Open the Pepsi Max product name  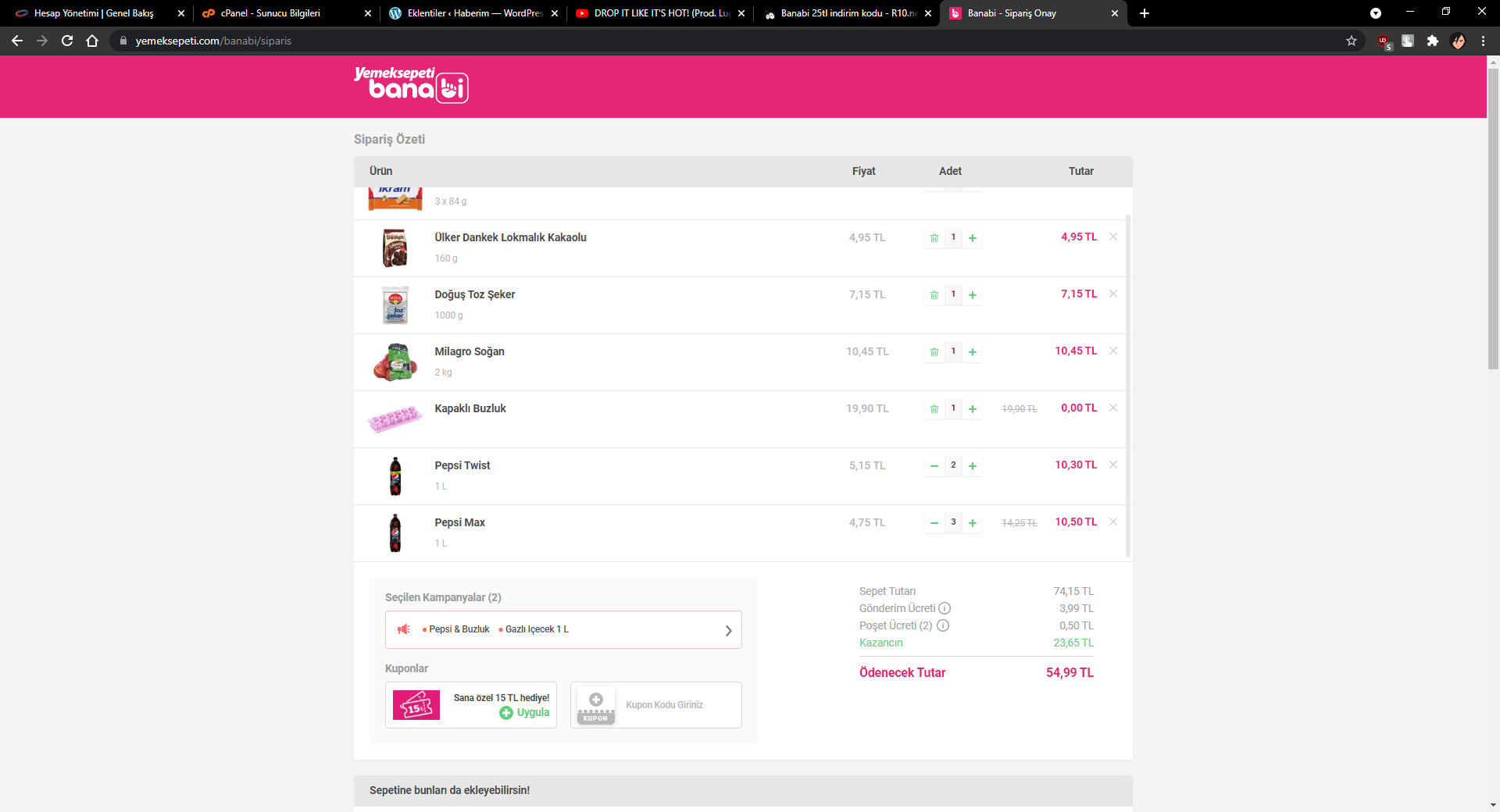[459, 522]
